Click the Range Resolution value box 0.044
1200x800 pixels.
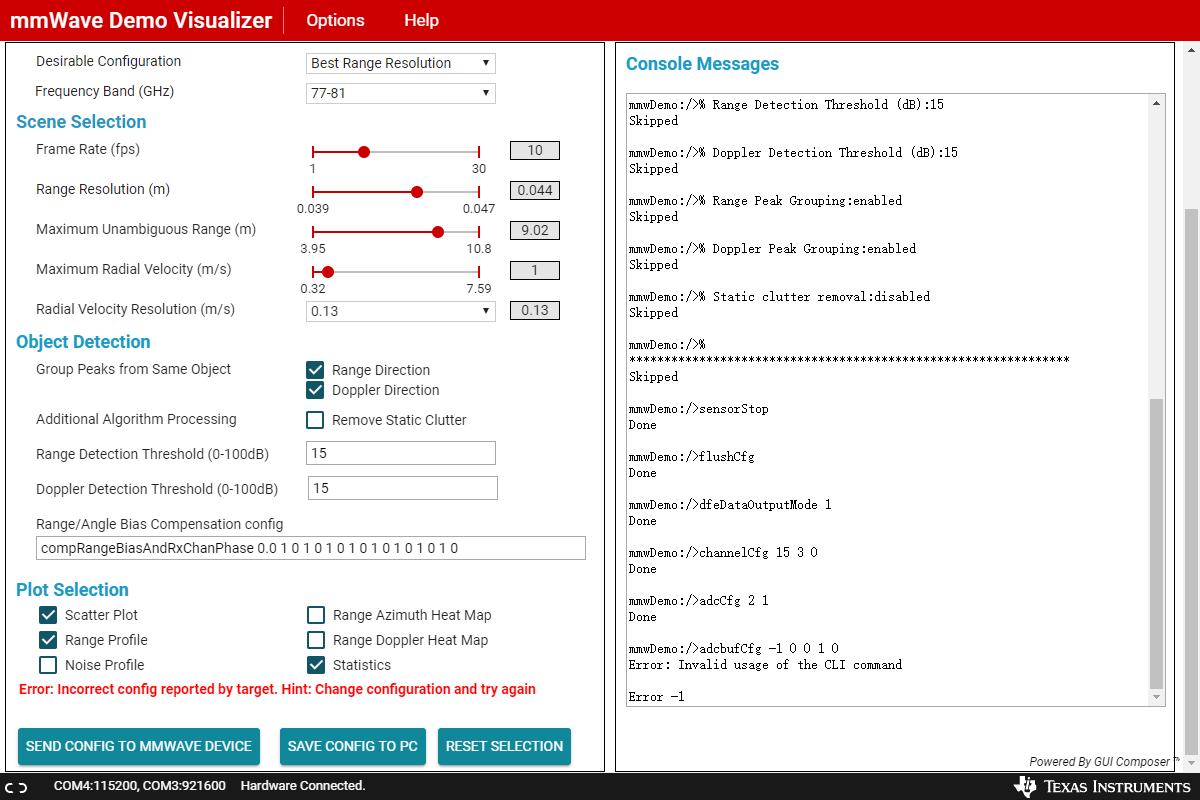click(x=535, y=191)
